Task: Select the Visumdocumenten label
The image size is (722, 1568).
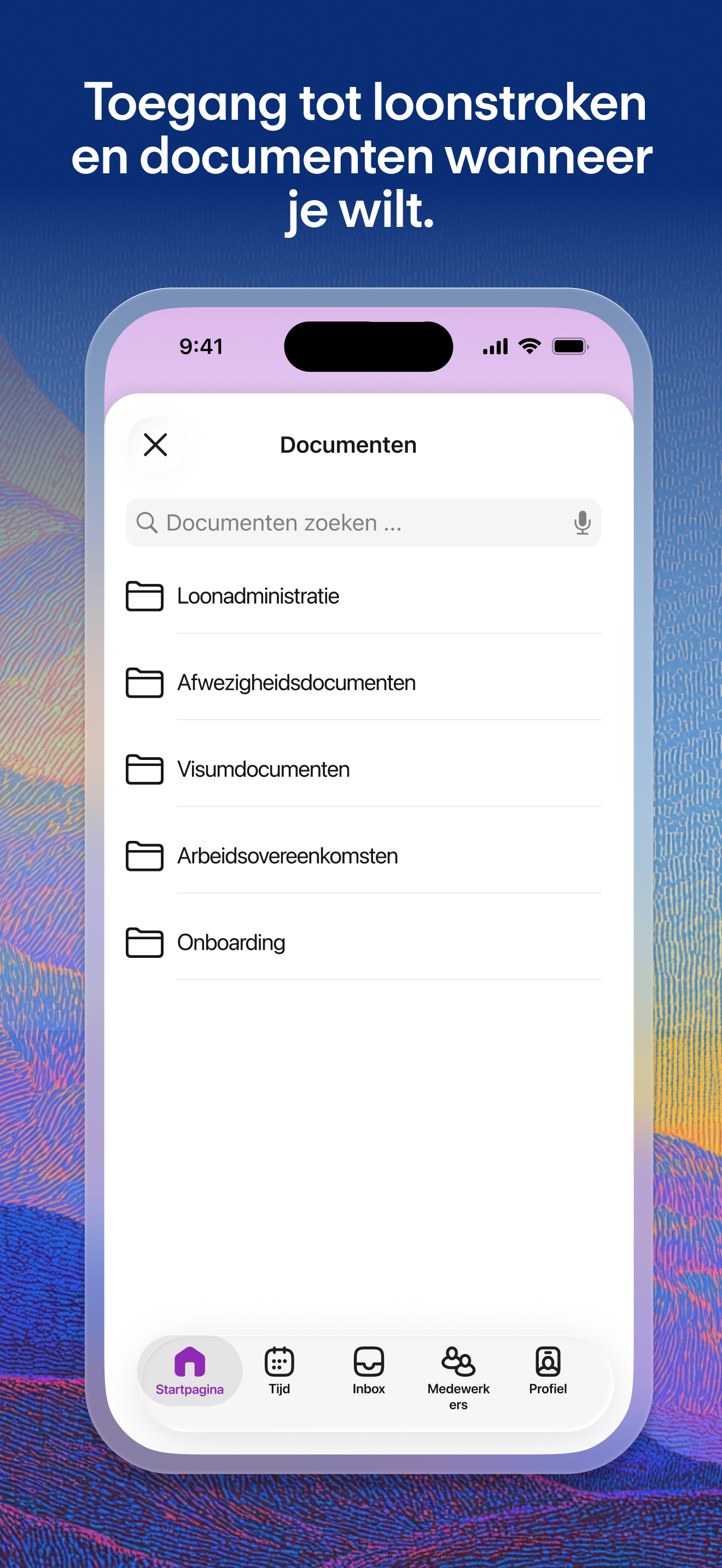Action: click(x=264, y=769)
